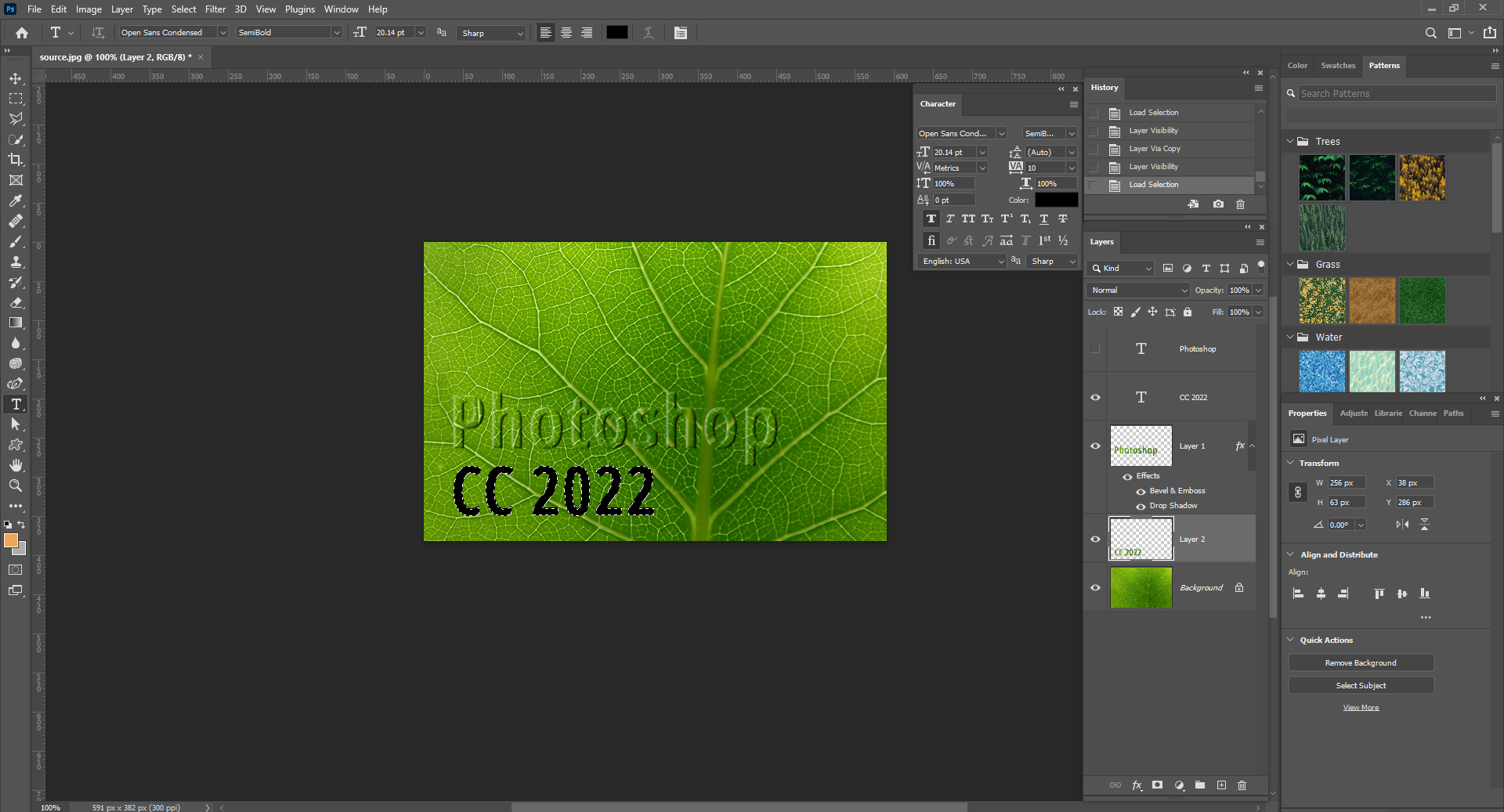Image resolution: width=1504 pixels, height=812 pixels.
Task: Hide the CC 2022 text layer
Action: tap(1095, 398)
